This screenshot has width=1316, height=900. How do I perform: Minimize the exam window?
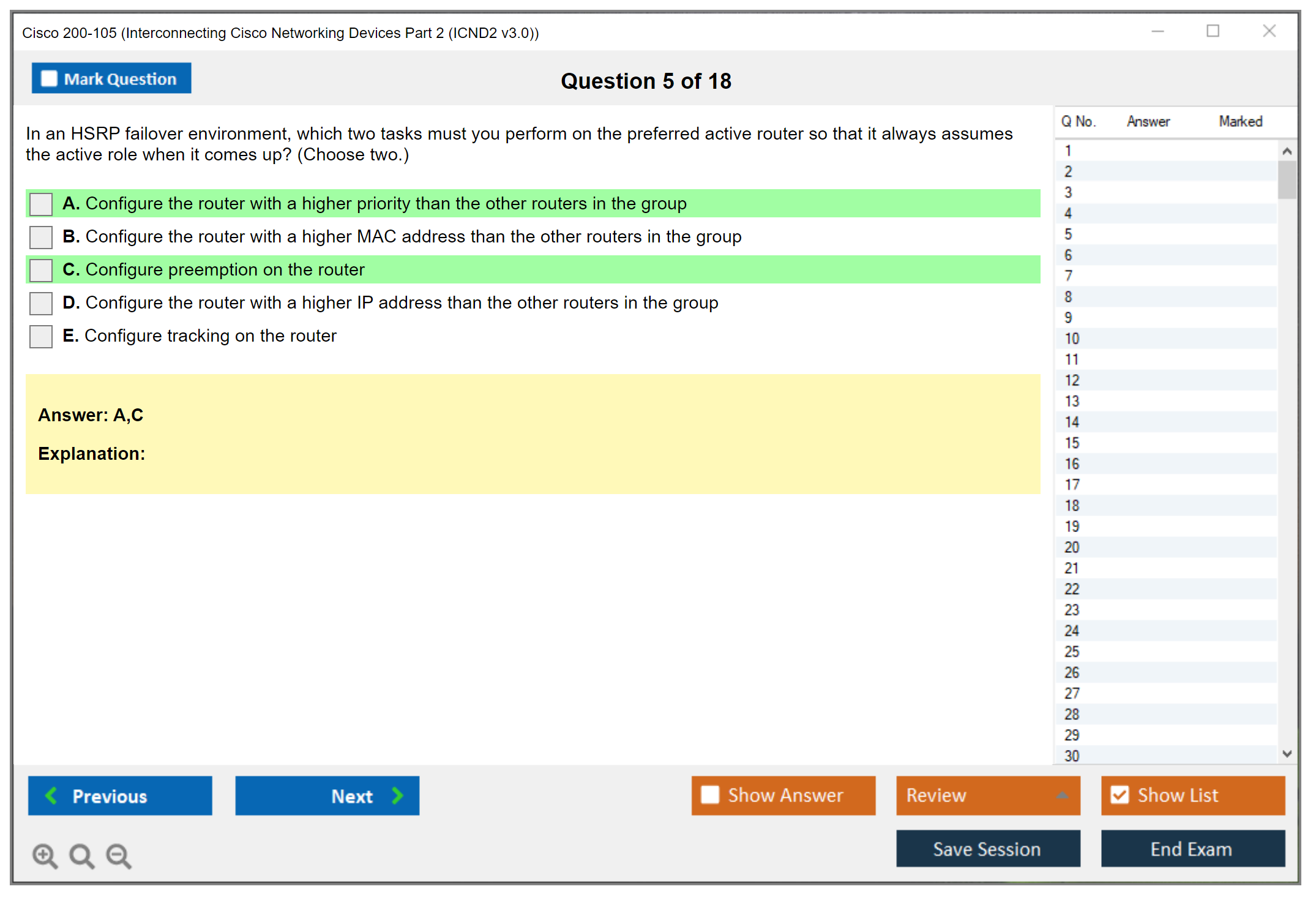(1157, 31)
